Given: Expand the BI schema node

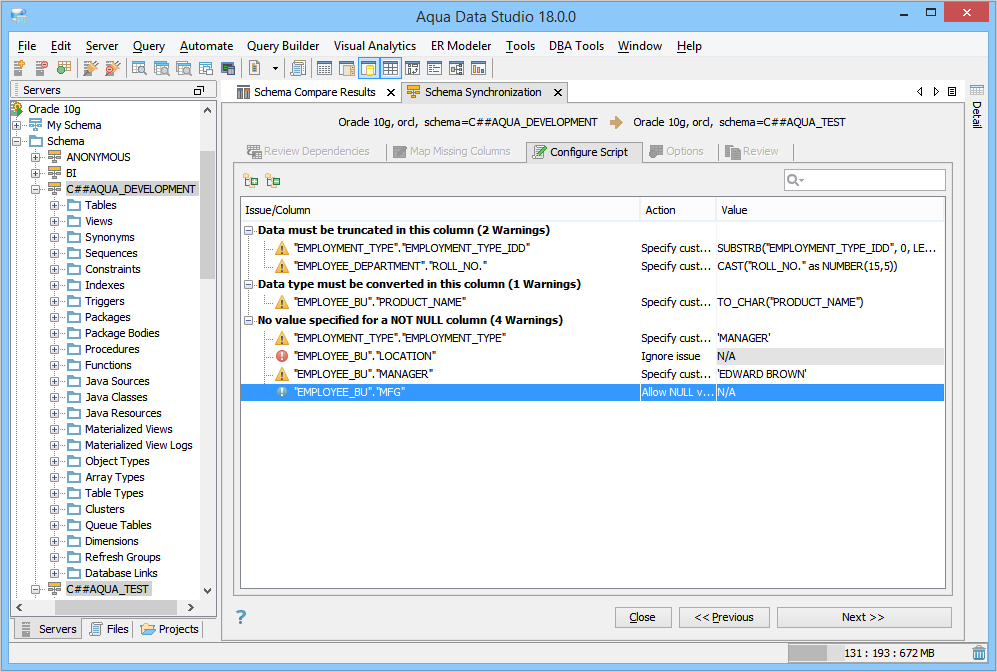Looking at the screenshot, I should [36, 173].
